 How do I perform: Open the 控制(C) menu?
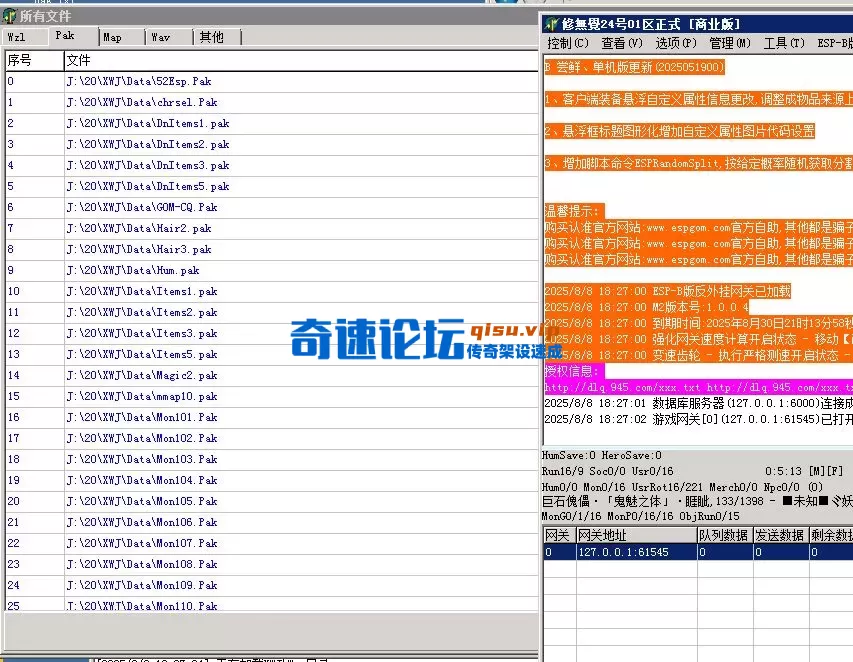[x=566, y=42]
